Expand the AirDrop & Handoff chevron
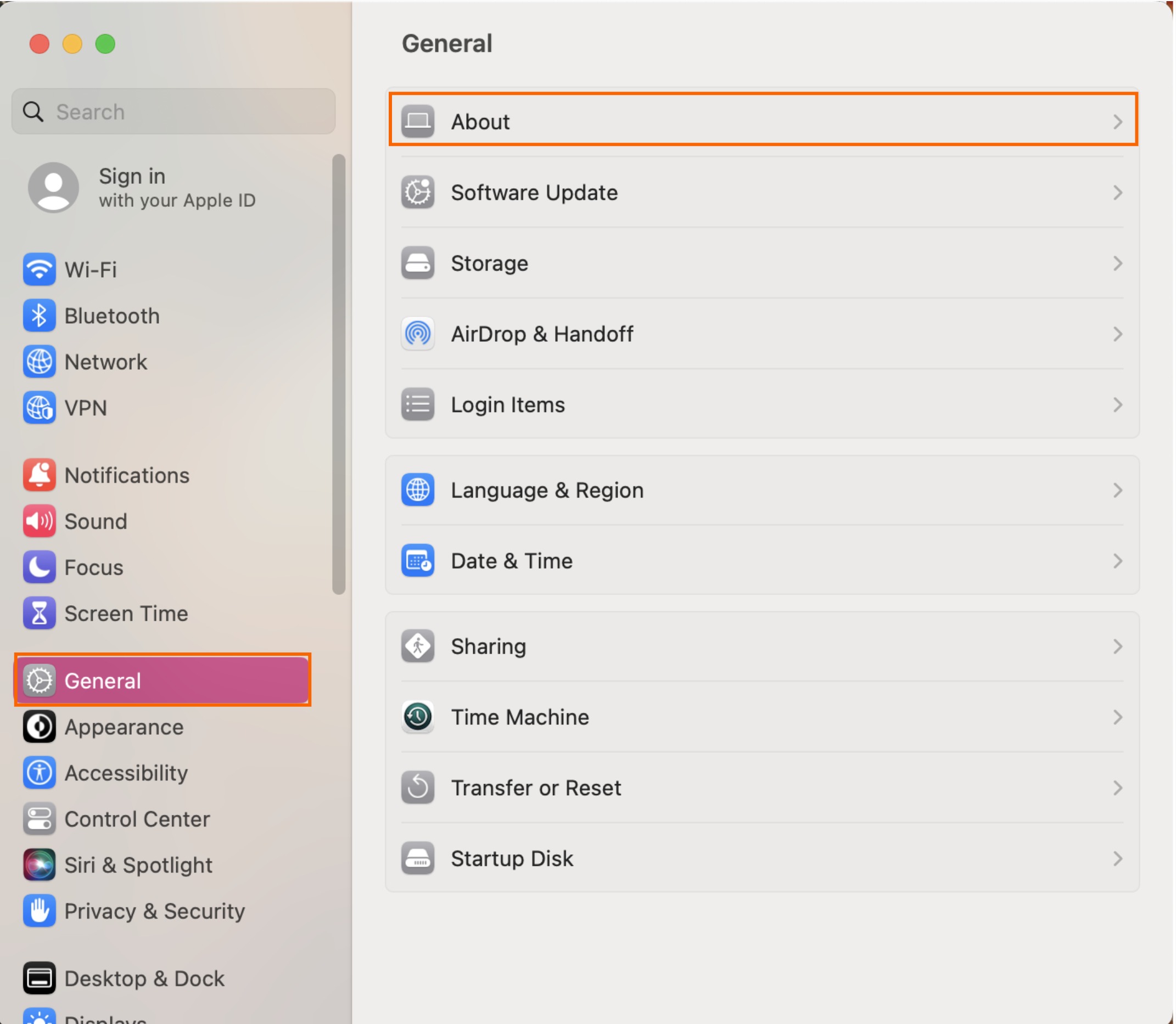Screen dimensions: 1176x1024 (1118, 334)
